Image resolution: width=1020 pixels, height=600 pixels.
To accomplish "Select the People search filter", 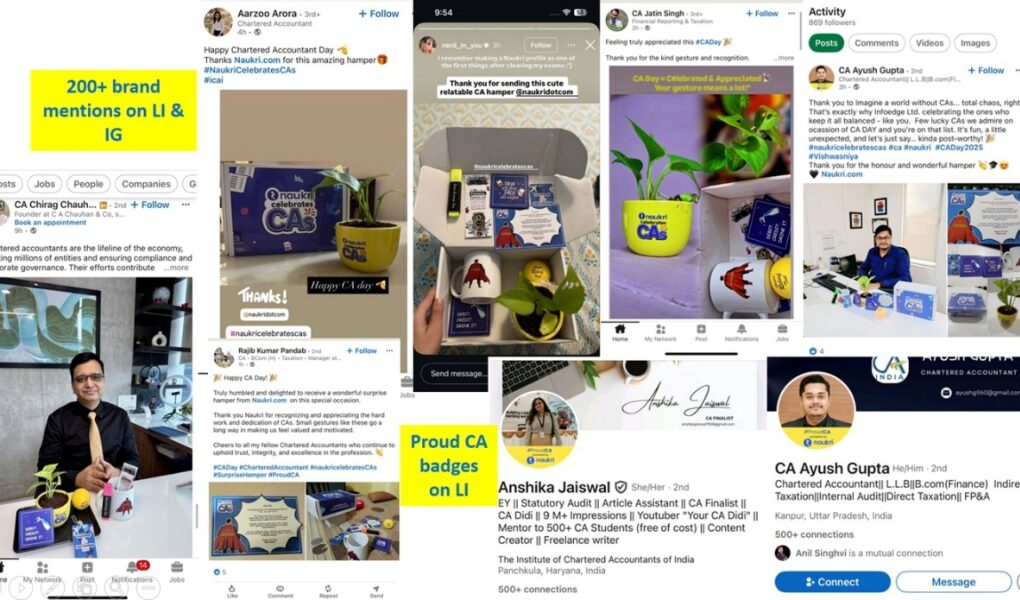I will click(88, 184).
